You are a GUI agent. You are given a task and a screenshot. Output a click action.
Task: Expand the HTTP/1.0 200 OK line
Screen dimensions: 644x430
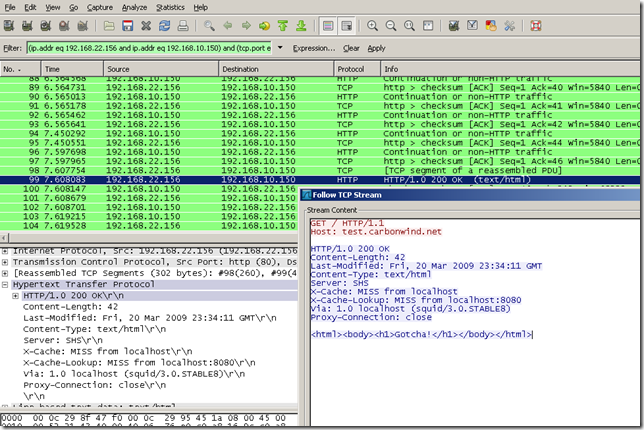coord(16,296)
